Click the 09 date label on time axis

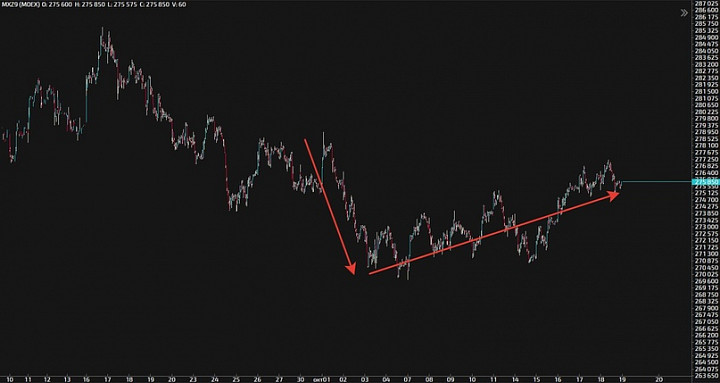coord(450,379)
